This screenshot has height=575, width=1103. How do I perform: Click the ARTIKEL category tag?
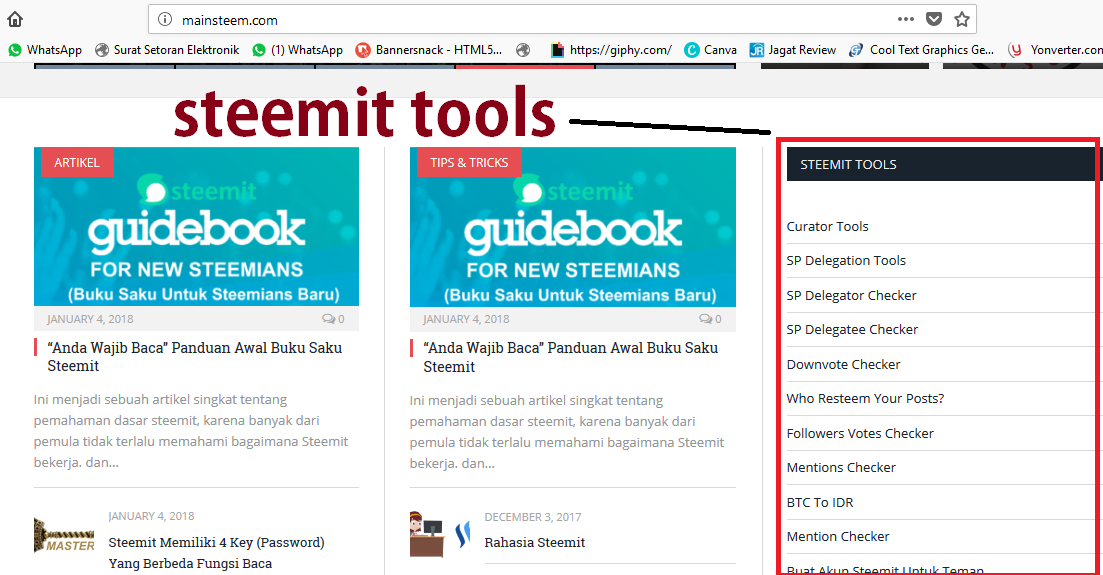tap(77, 163)
